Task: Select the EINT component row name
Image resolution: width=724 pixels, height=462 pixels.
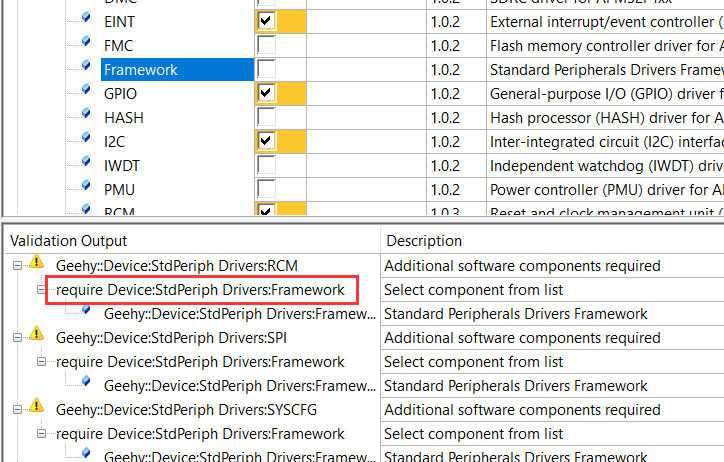Action: click(x=119, y=22)
